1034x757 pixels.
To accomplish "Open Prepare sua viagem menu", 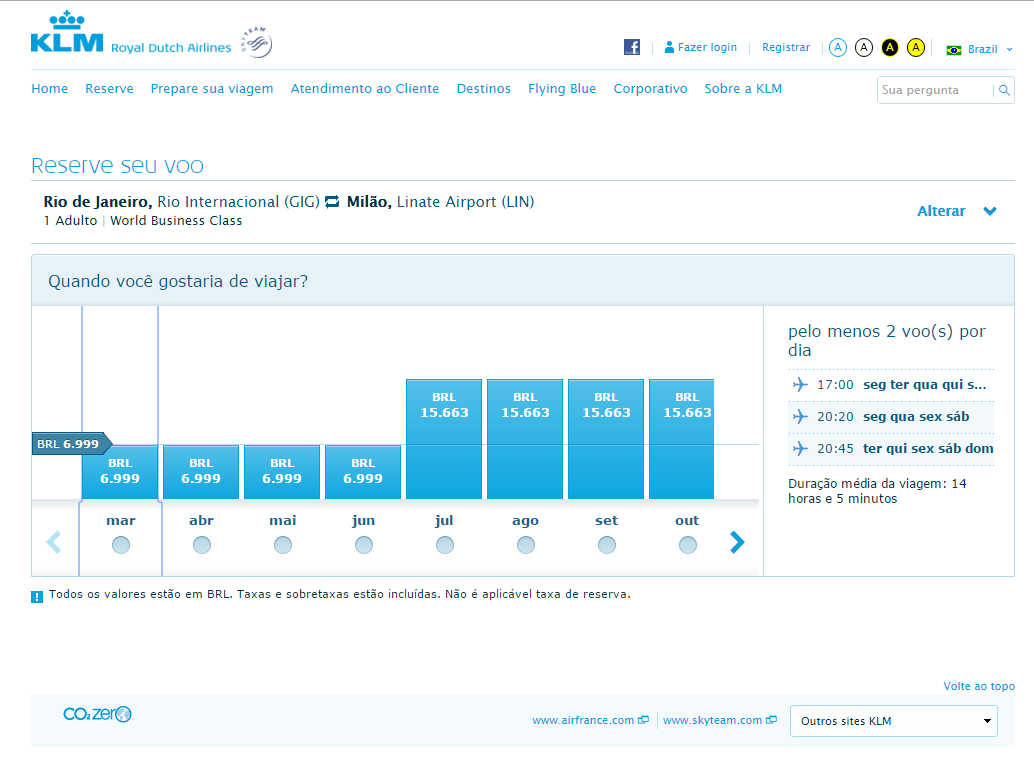I will (212, 88).
